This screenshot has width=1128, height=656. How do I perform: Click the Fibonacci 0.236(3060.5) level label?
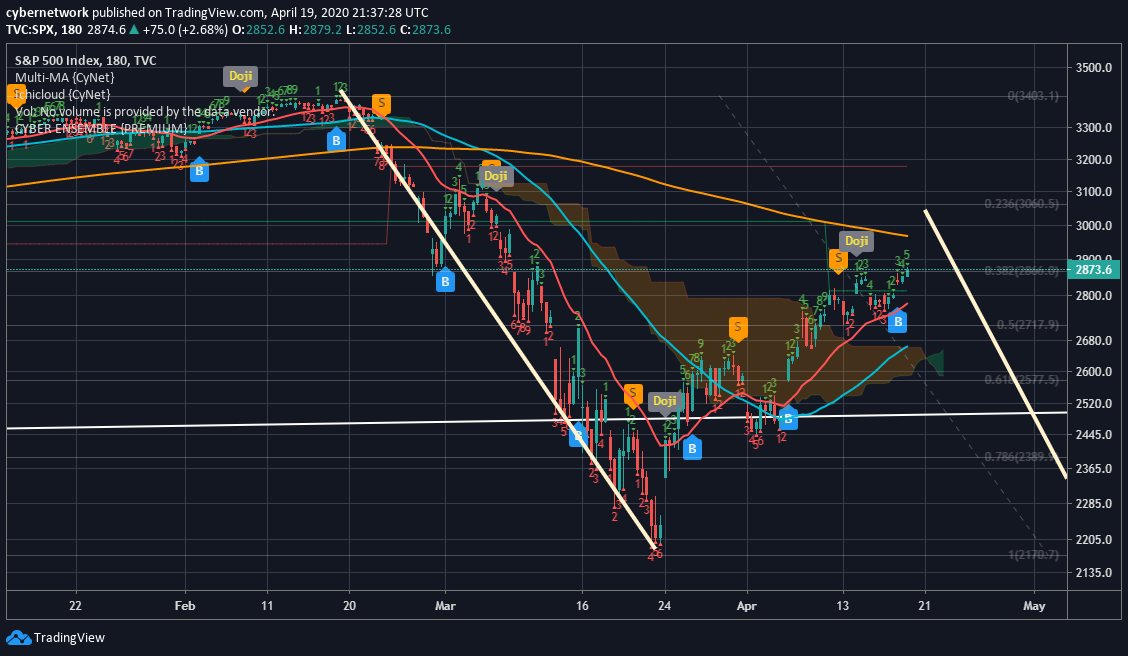point(1022,204)
